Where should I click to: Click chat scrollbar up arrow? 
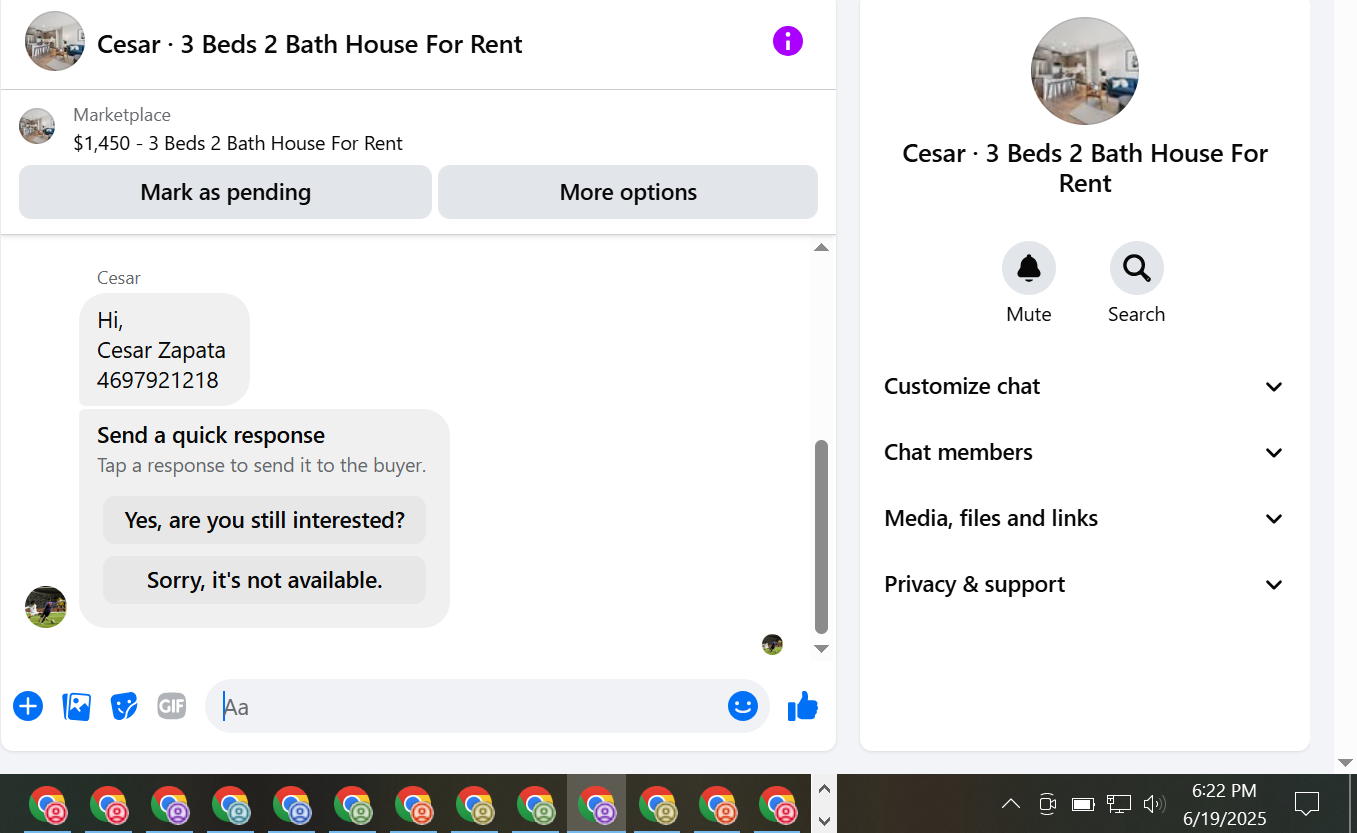(821, 247)
